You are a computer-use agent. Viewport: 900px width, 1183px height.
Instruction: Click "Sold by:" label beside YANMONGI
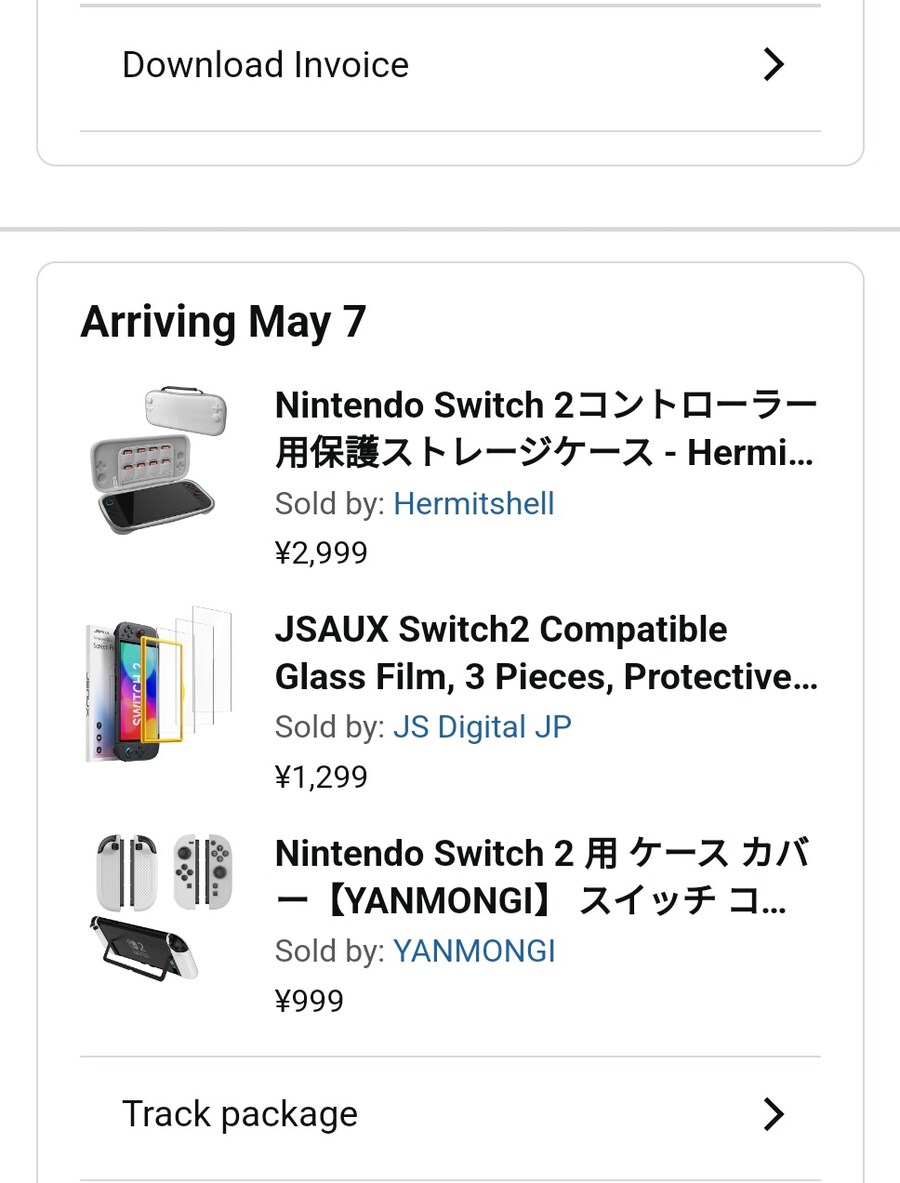pyautogui.click(x=329, y=951)
